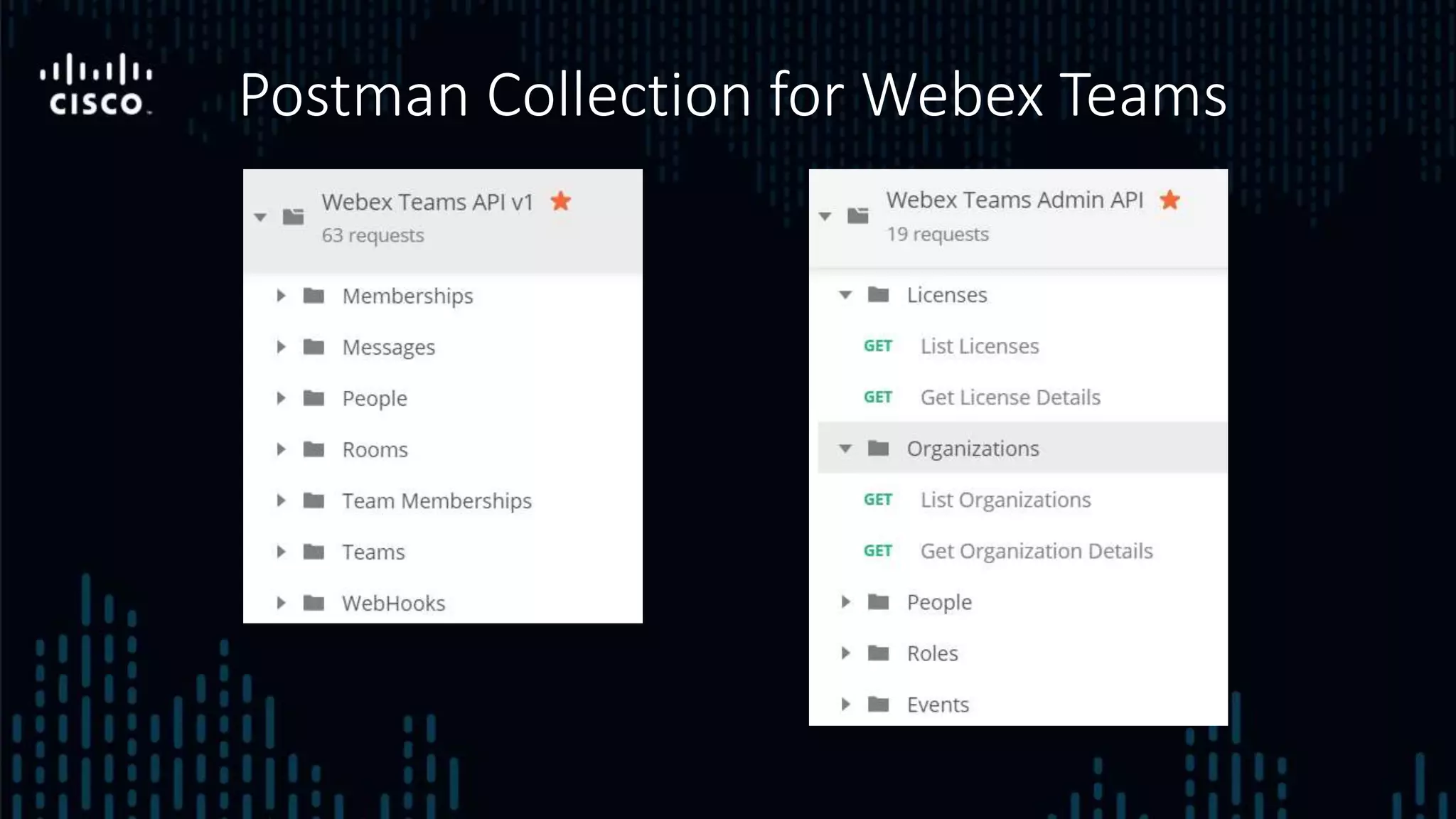Viewport: 1456px width, 819px height.
Task: Expand the WebHooks folder arrow
Action: coord(281,602)
